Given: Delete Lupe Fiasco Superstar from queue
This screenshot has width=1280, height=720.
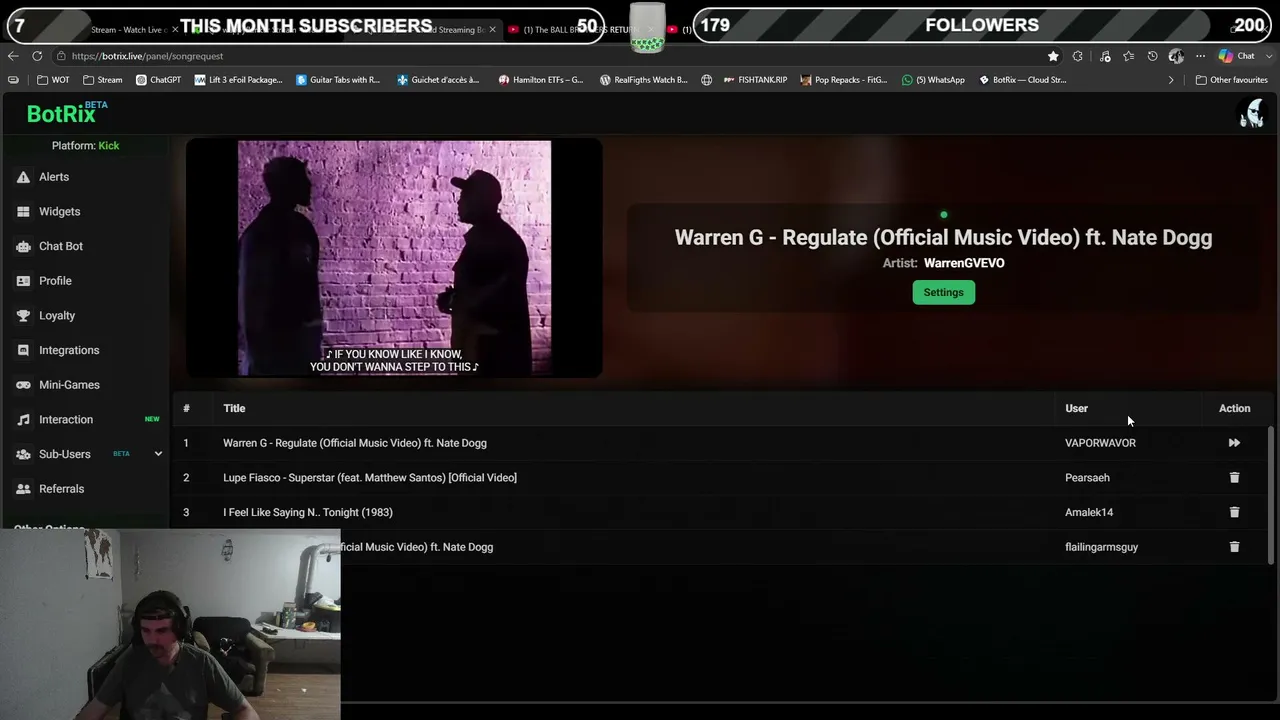Looking at the screenshot, I should (1234, 478).
